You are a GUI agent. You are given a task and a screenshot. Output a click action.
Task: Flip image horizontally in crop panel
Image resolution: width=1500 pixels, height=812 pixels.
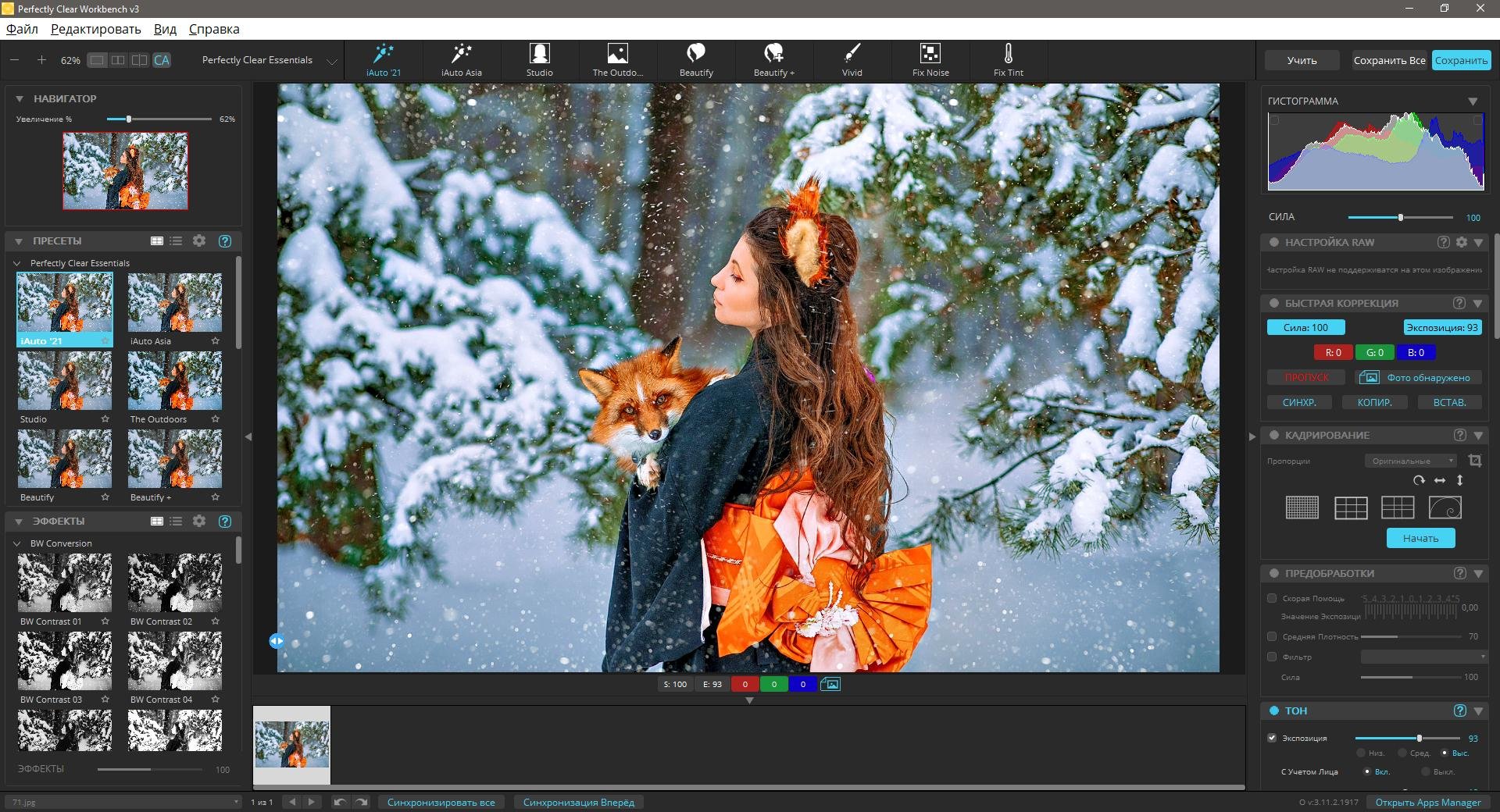[x=1439, y=480]
